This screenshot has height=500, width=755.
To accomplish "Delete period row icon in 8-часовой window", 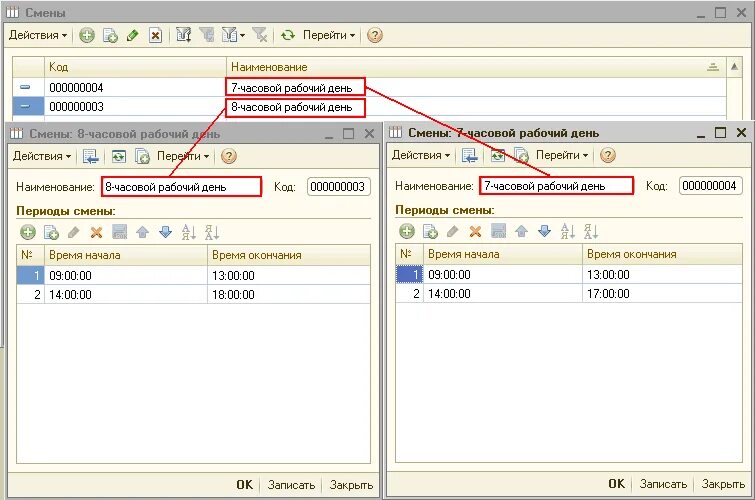I will [x=96, y=232].
